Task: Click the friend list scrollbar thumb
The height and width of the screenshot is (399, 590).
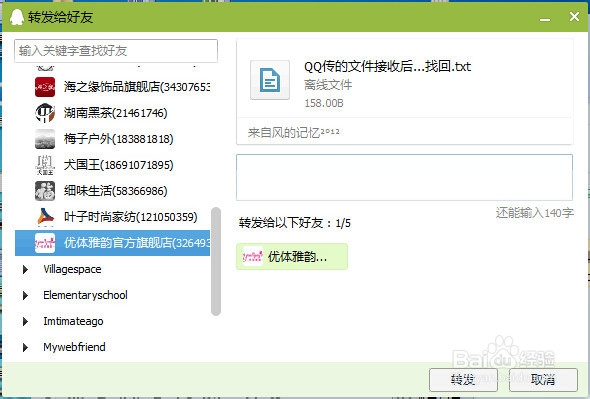Action: pyautogui.click(x=216, y=261)
